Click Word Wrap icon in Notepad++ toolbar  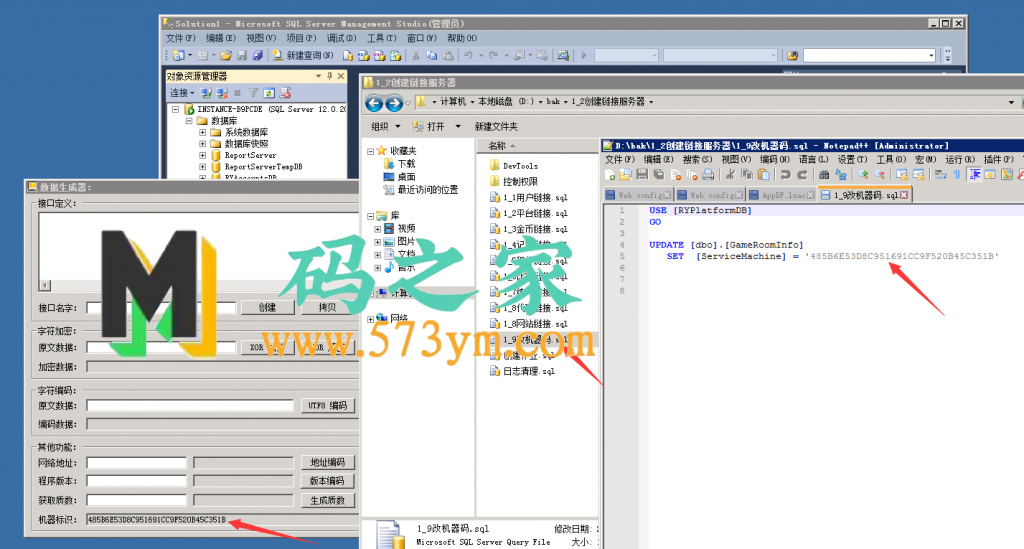coord(941,174)
